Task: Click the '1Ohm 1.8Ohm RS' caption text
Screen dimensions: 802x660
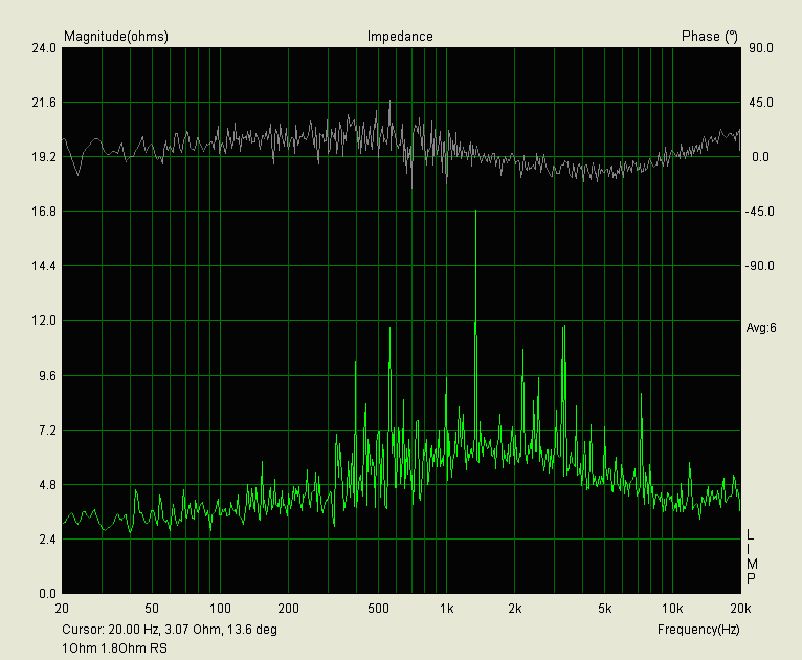Action: click(114, 649)
